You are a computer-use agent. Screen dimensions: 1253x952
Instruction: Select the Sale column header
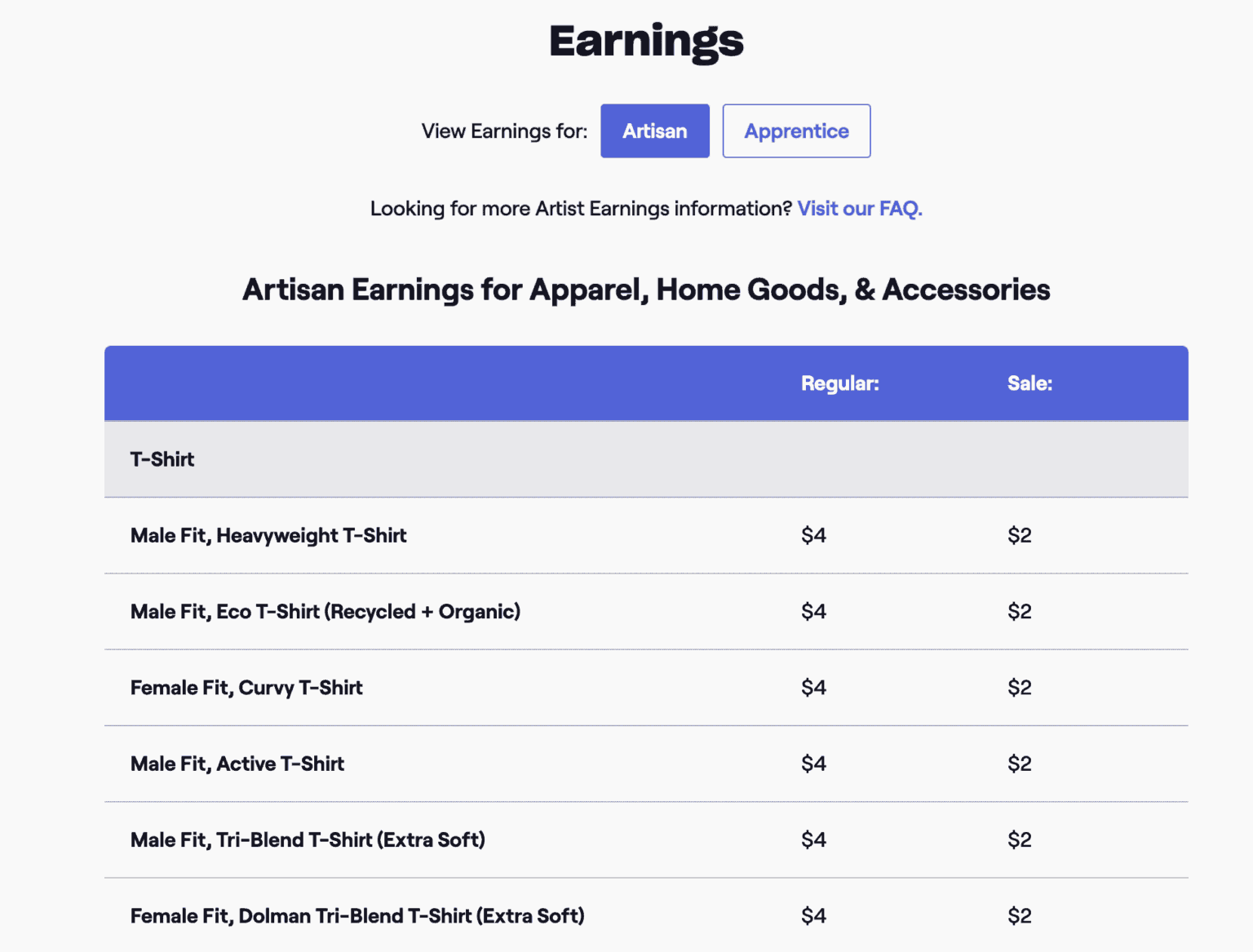(1029, 383)
